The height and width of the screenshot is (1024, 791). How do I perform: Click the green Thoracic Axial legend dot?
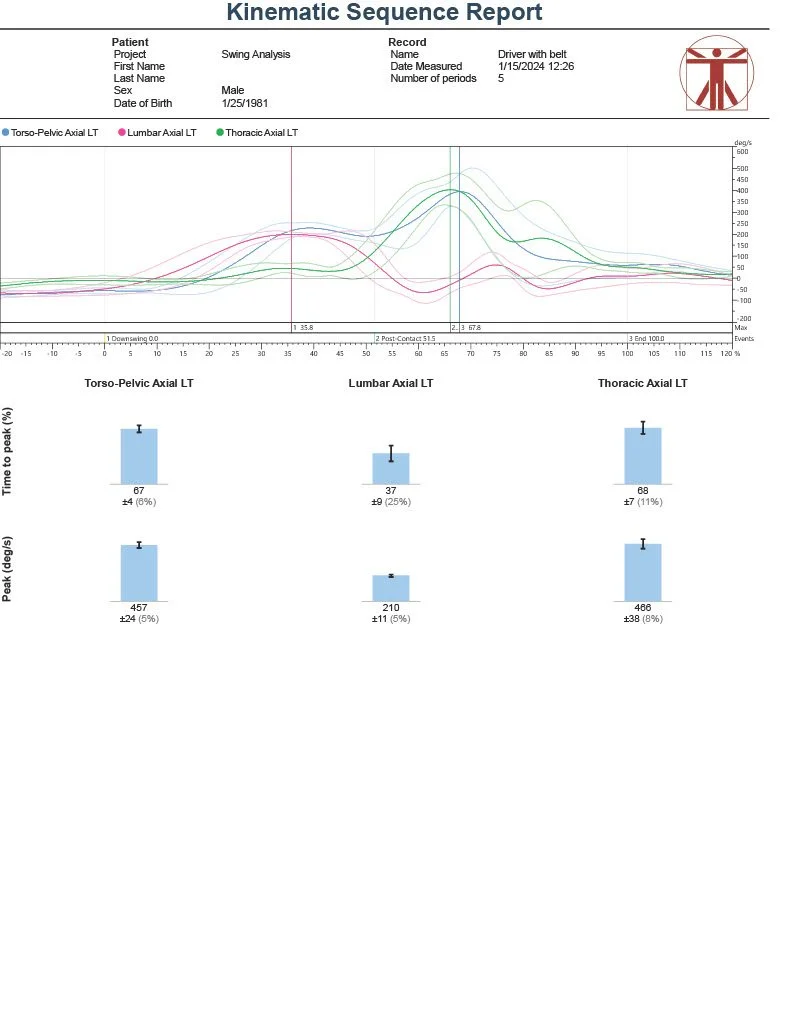click(x=220, y=132)
